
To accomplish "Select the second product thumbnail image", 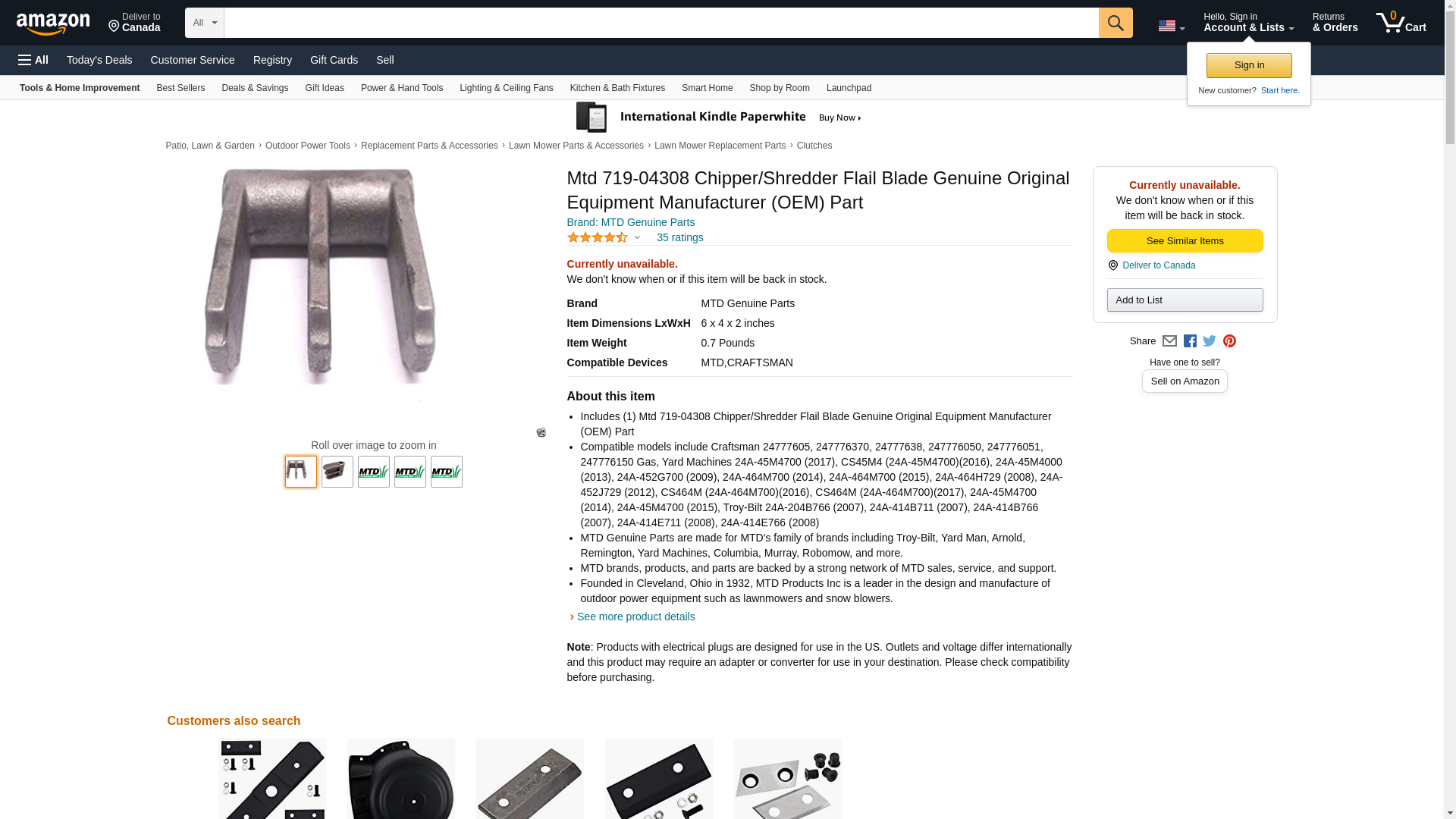I will 337,472.
